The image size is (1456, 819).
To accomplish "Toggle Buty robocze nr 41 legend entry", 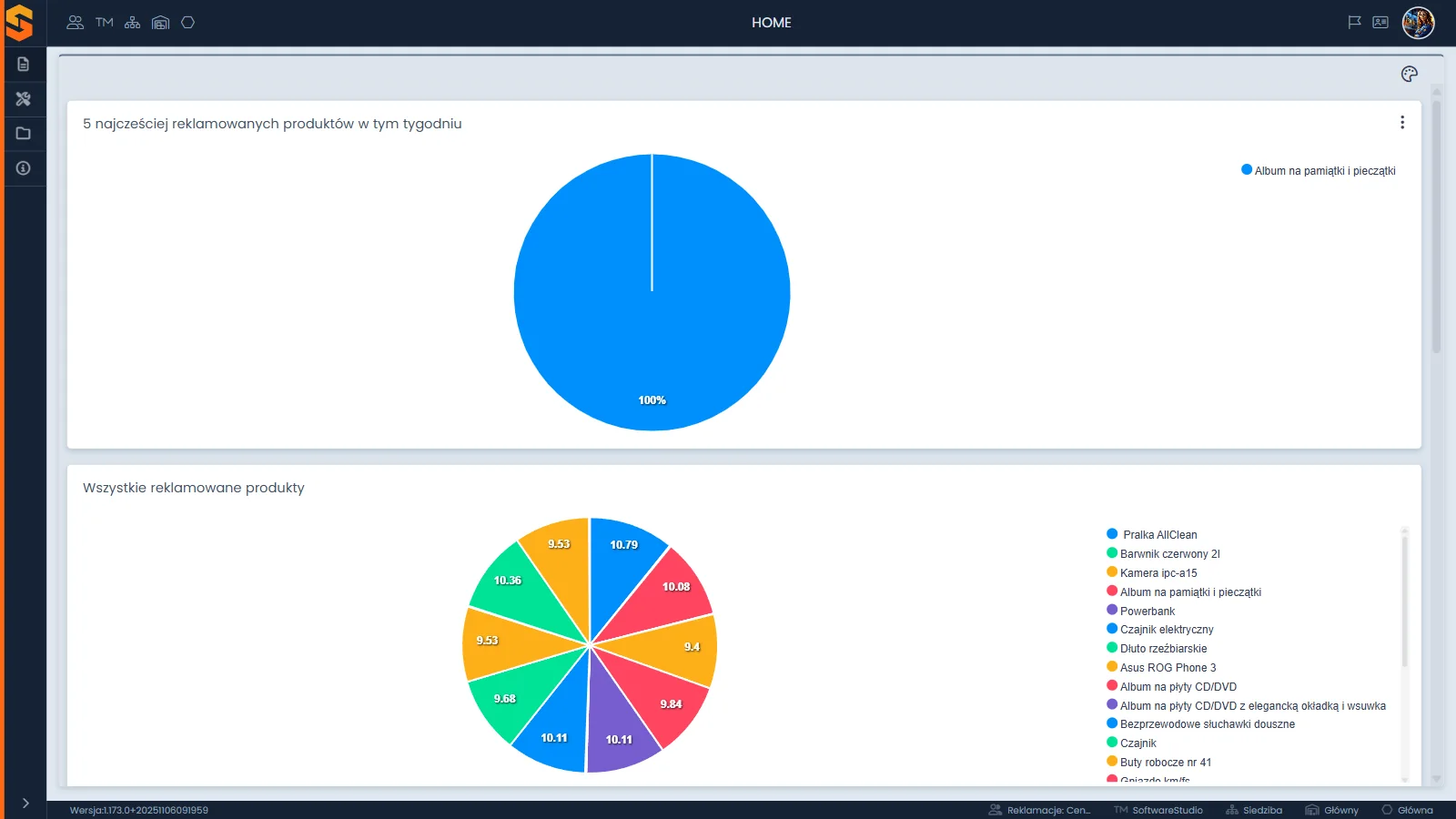I will coord(1159,763).
